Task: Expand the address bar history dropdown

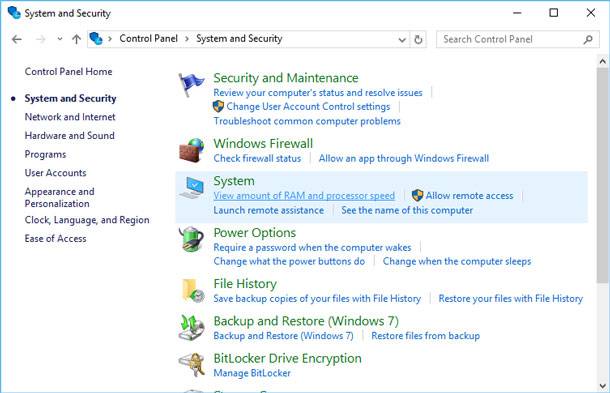Action: tap(402, 39)
